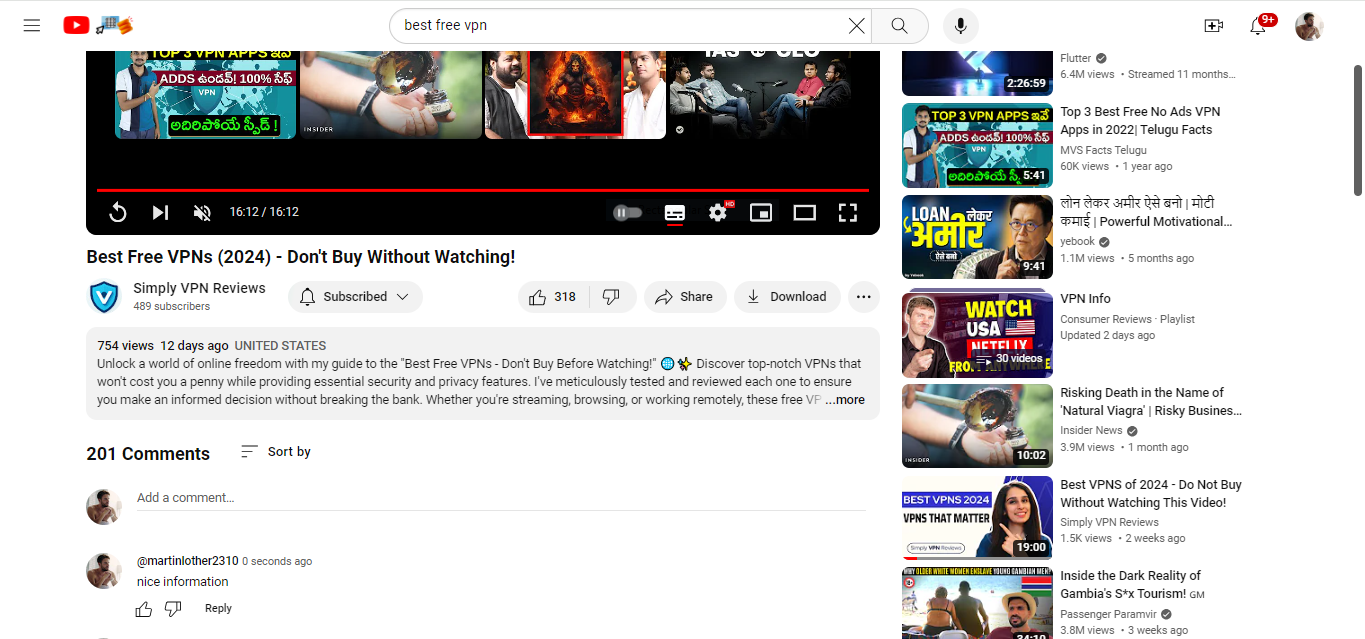The image size is (1365, 639).
Task: Toggle autoplay switch
Action: pos(627,212)
